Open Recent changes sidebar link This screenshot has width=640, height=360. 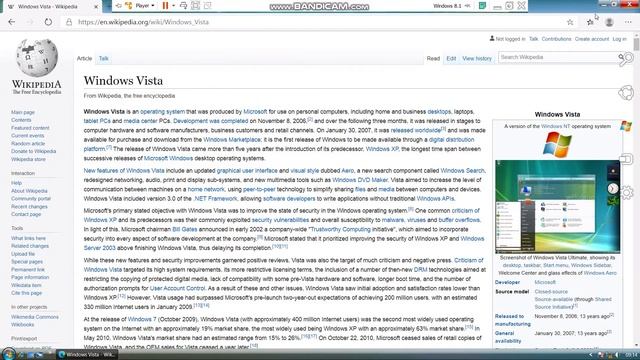pos(29,207)
